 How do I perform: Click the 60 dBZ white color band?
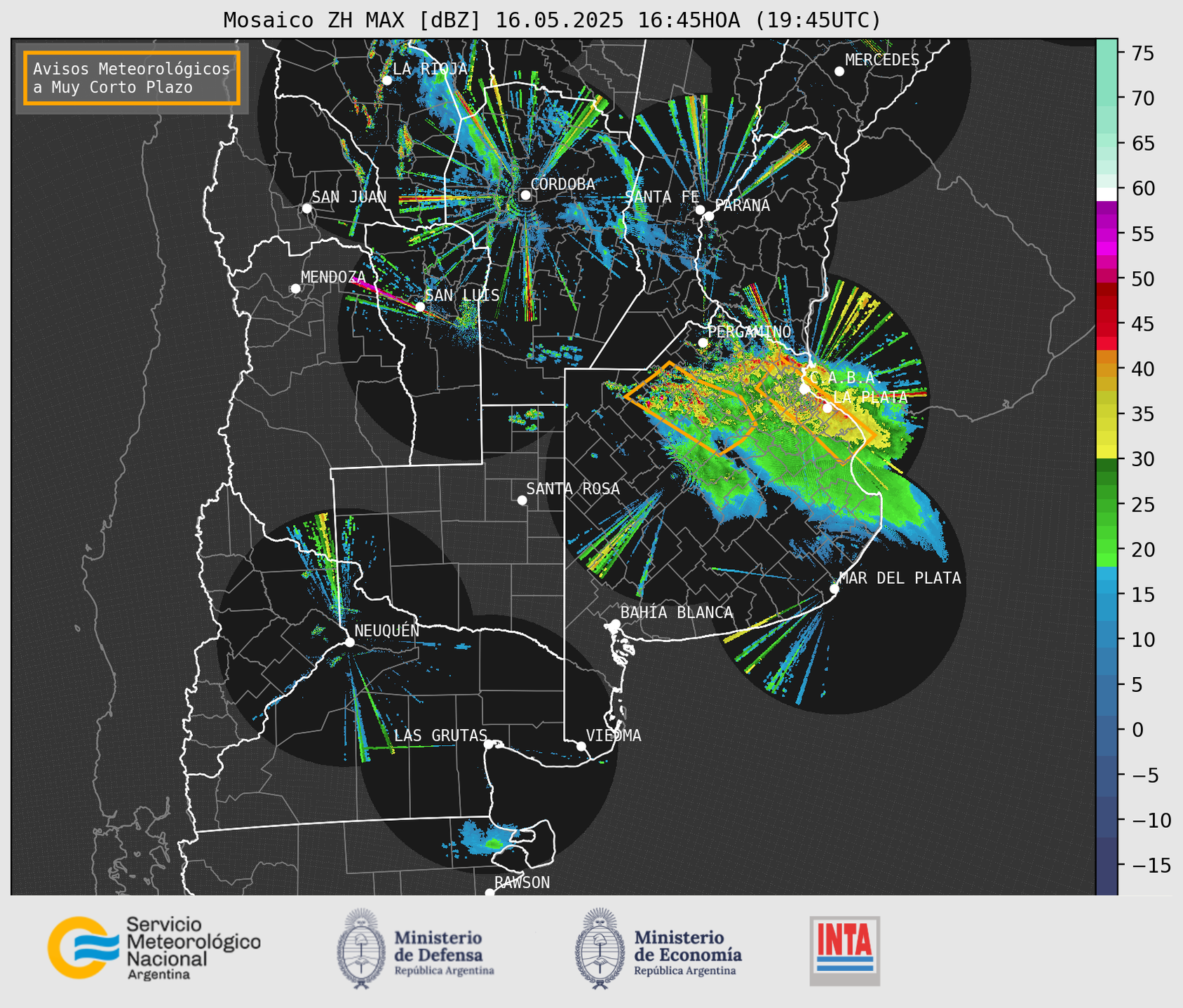click(1107, 194)
